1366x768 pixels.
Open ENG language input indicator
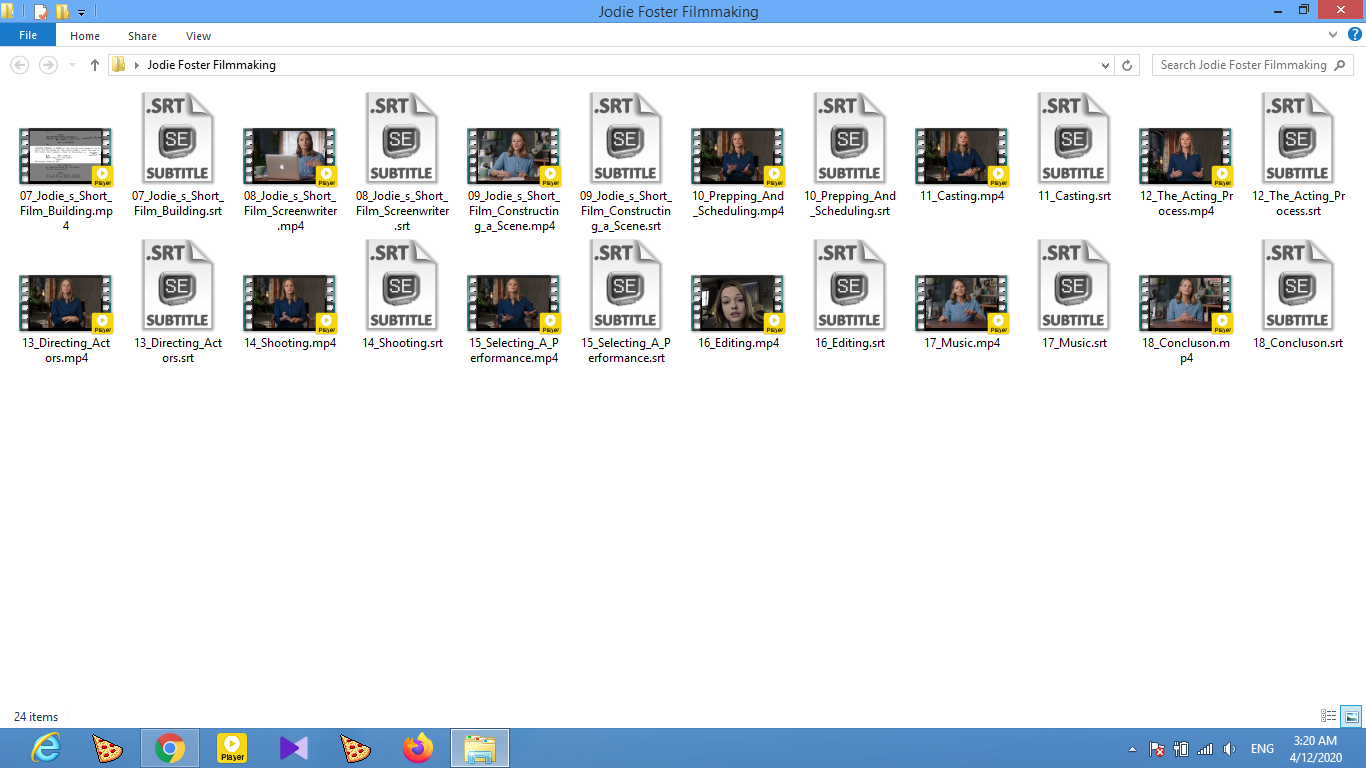tap(1262, 749)
